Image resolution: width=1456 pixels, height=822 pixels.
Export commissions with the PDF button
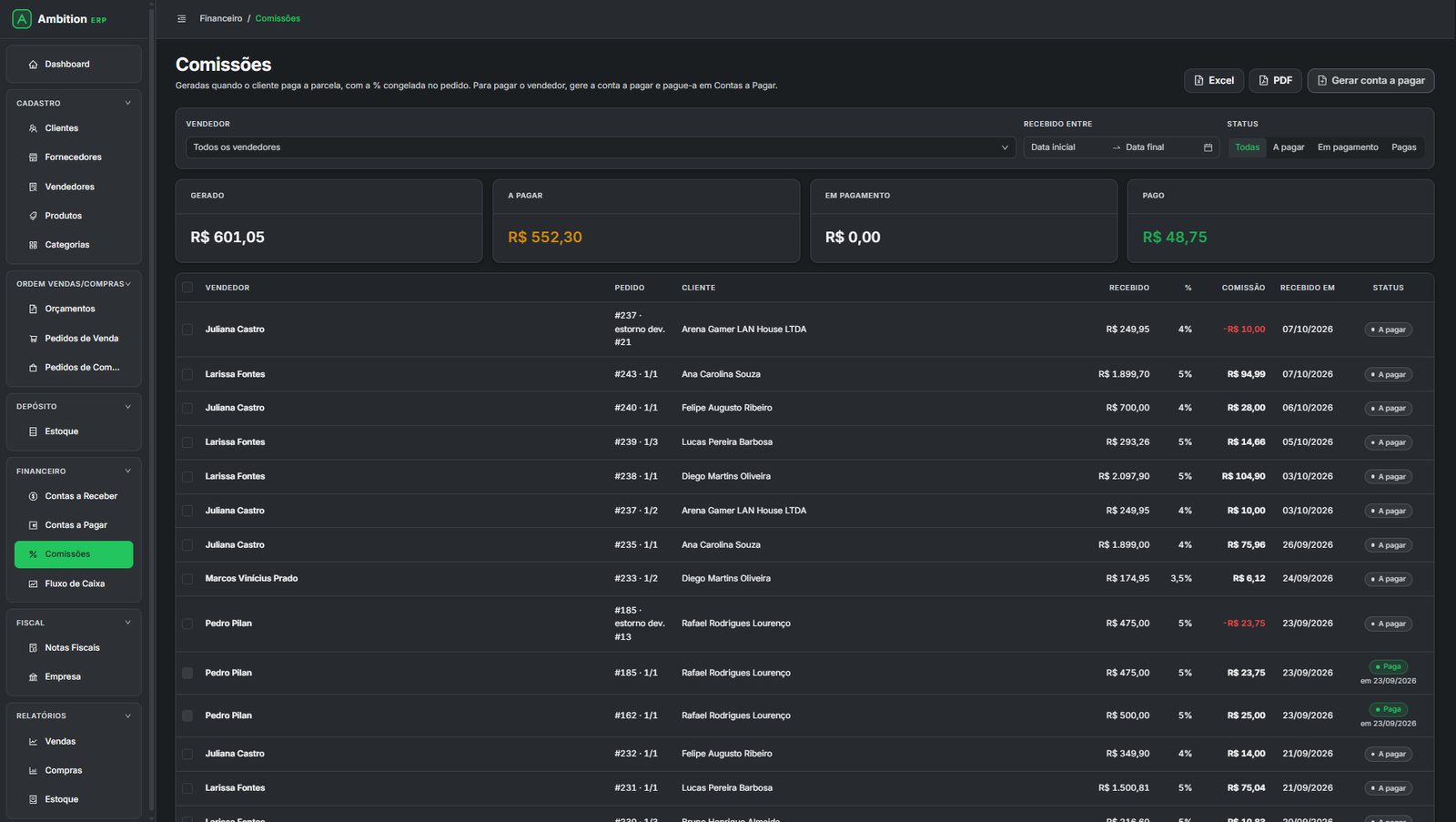(1275, 80)
